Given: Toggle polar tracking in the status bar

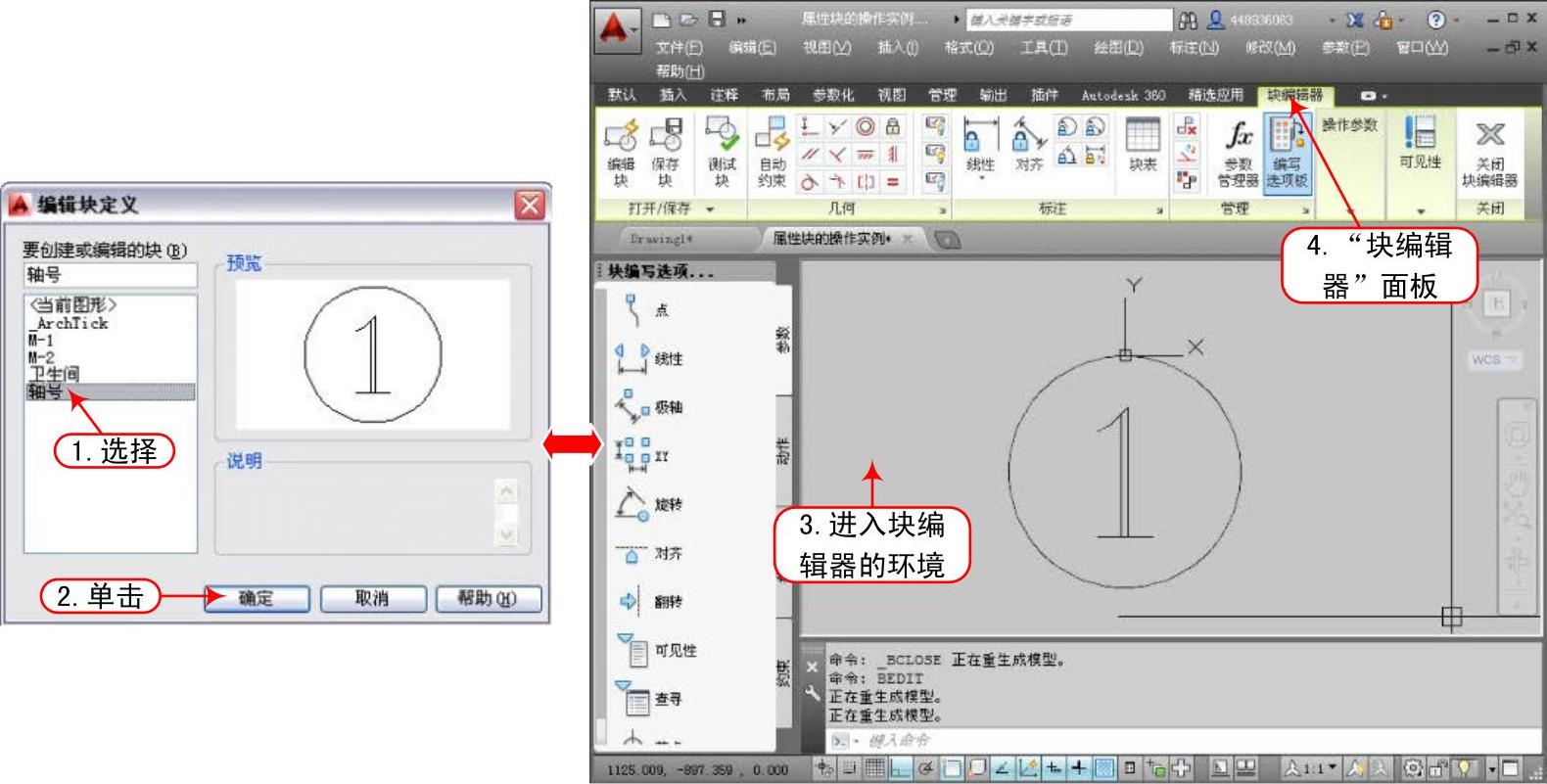Looking at the screenshot, I should tap(925, 769).
